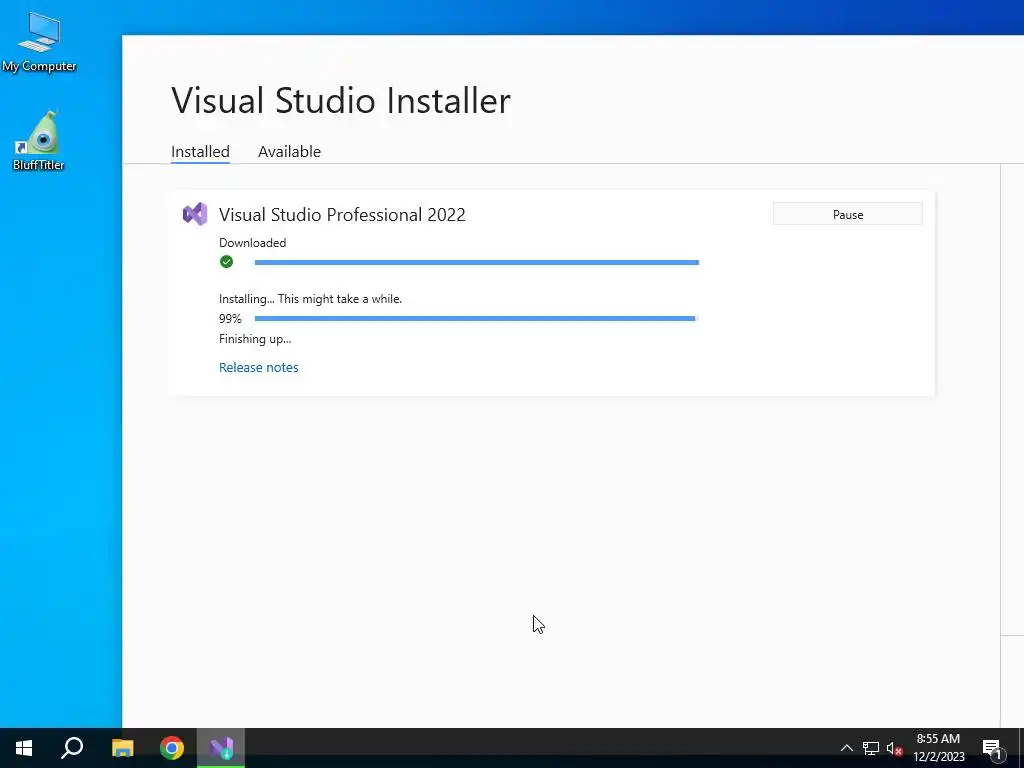Viewport: 1024px width, 768px height.
Task: Click the Visual Studio Professional 2022 logo
Action: pos(195,214)
